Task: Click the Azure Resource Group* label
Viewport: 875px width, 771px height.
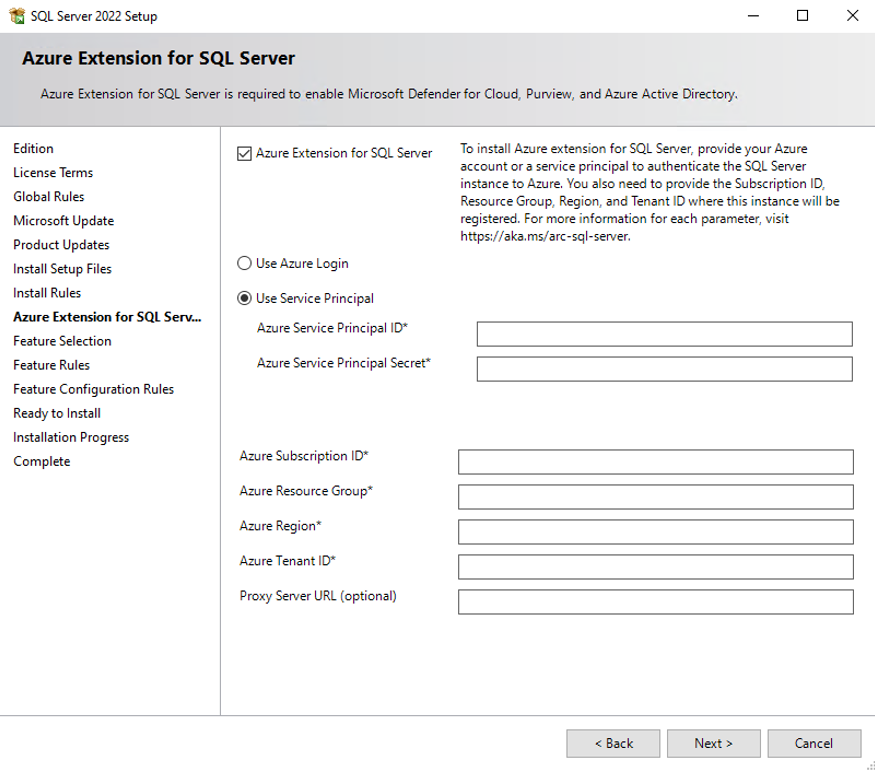Action: click(x=306, y=491)
